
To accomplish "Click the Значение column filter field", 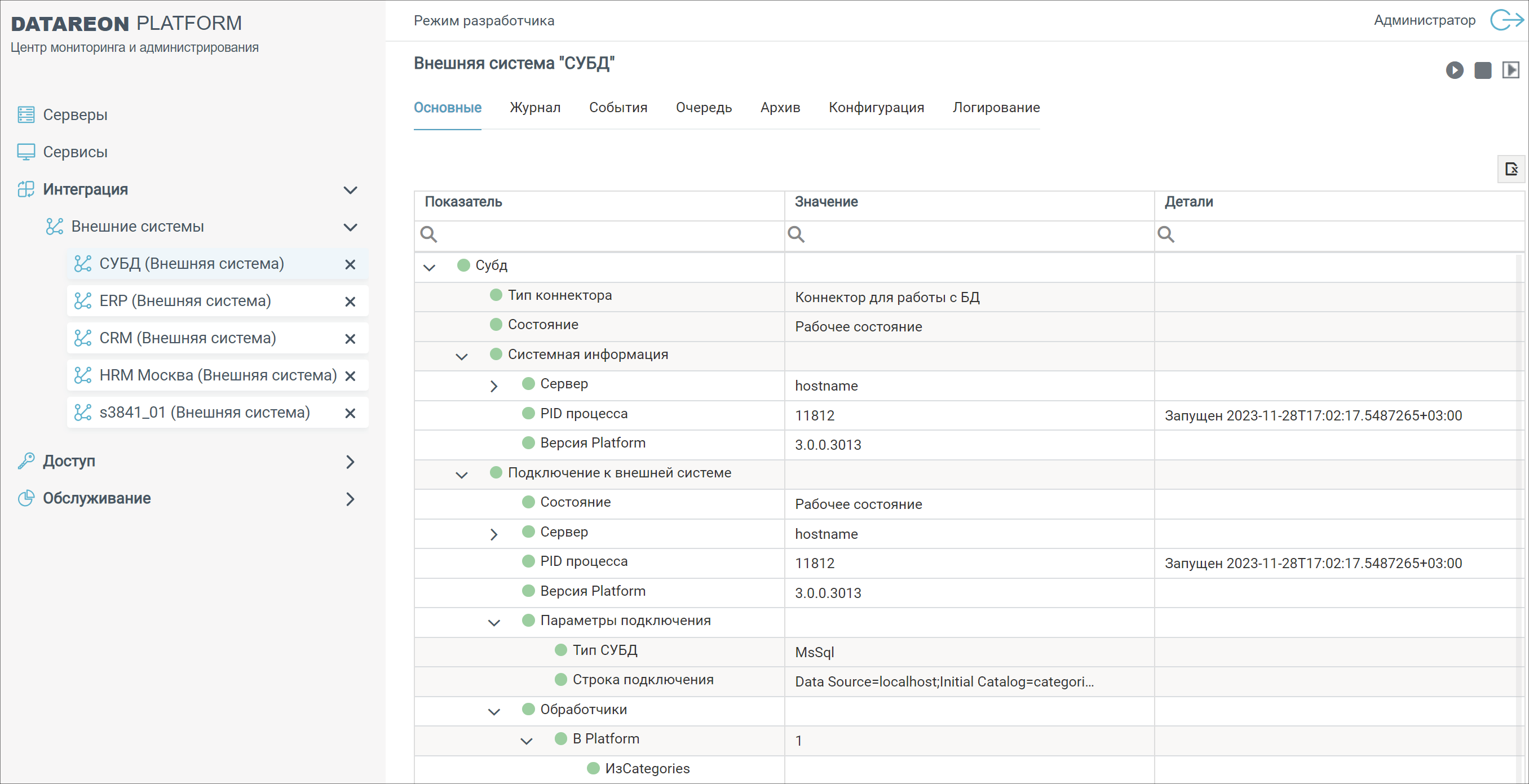I will [969, 235].
